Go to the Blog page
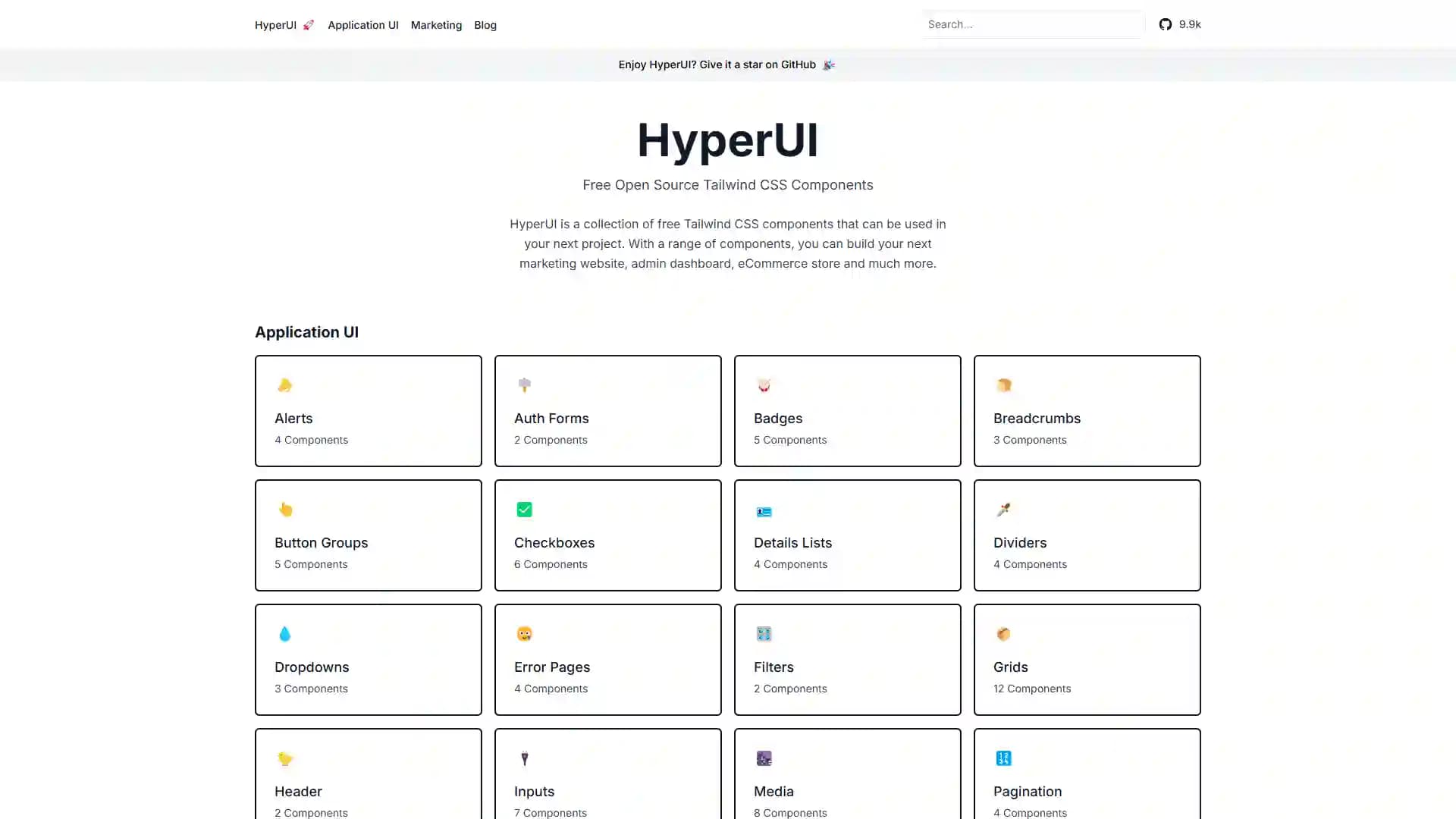 tap(485, 25)
